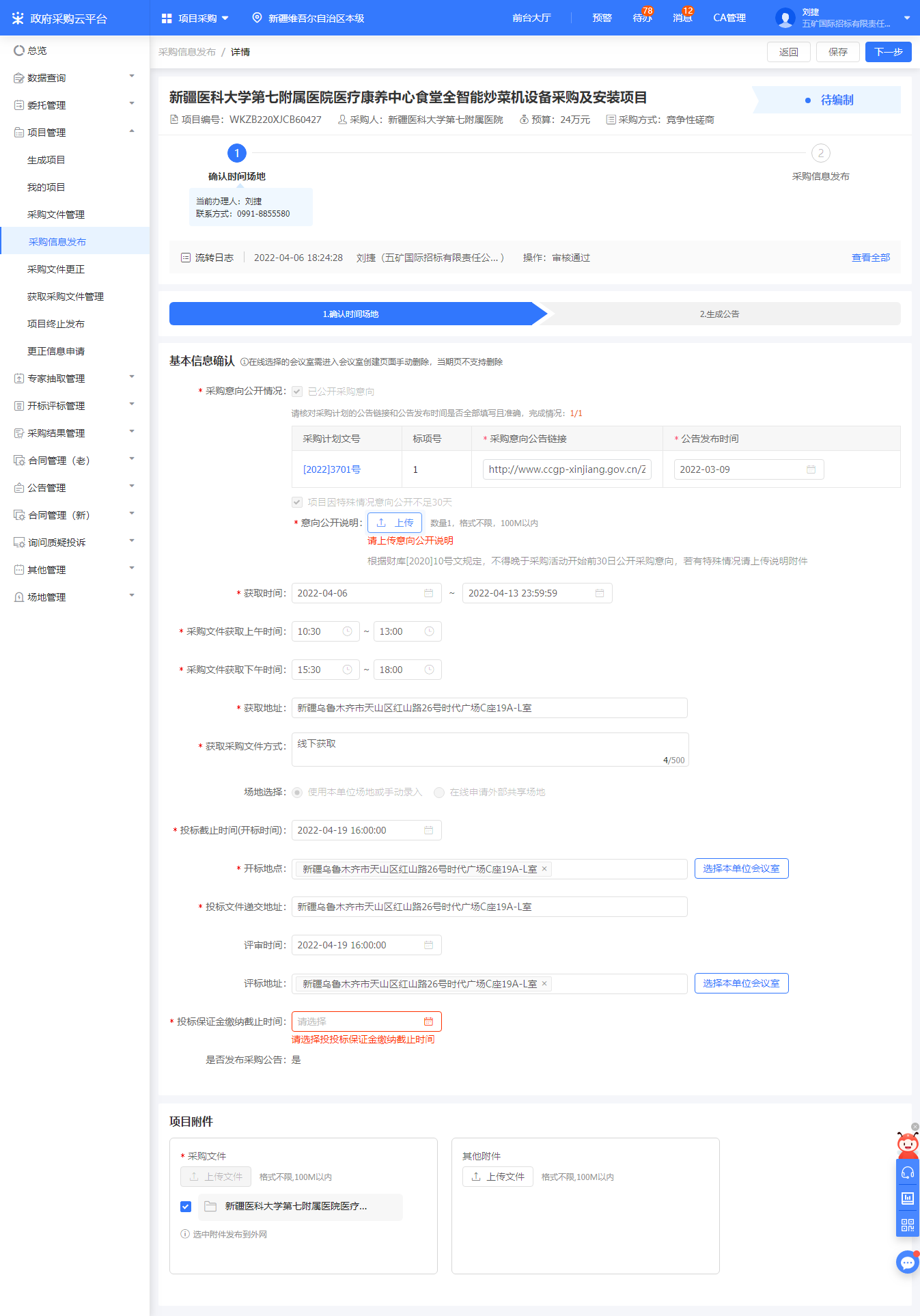Click the 获取地址 input field
The height and width of the screenshot is (1316, 920).
[489, 708]
